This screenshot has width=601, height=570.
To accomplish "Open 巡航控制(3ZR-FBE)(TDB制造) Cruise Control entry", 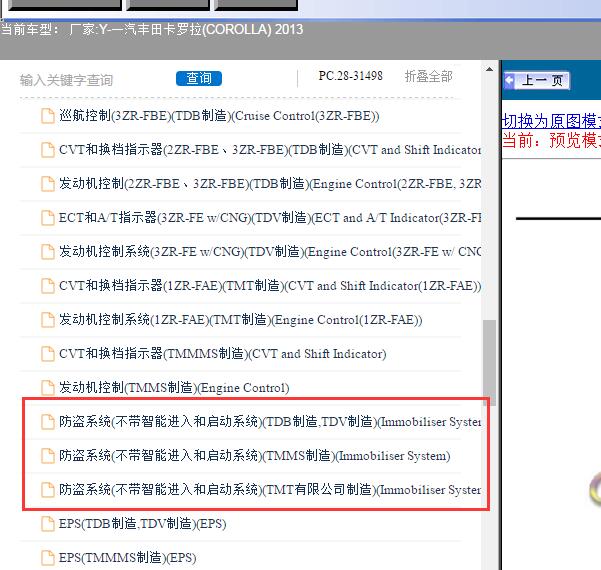I will pos(219,116).
